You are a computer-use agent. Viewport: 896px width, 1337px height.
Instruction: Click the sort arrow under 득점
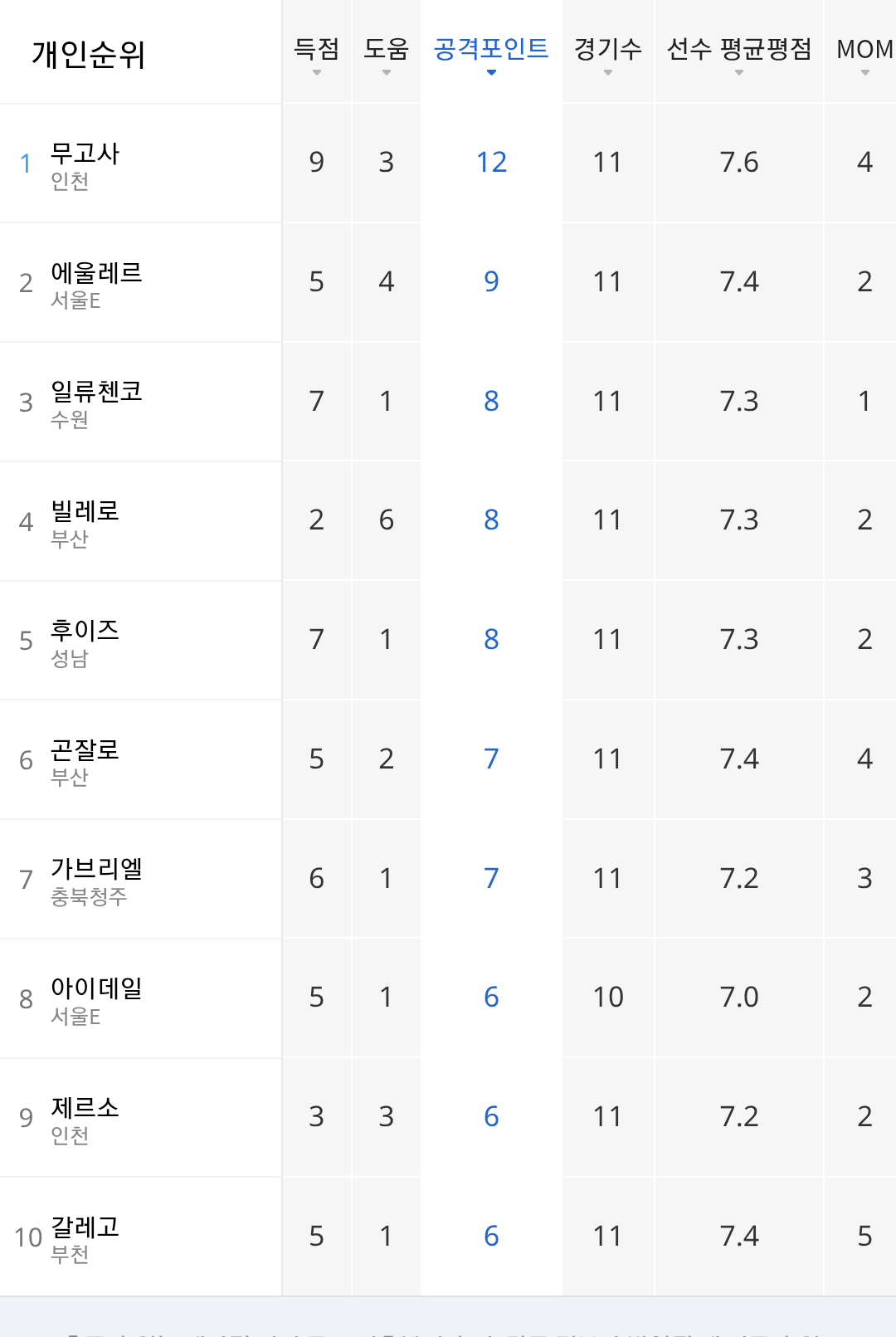tap(317, 73)
